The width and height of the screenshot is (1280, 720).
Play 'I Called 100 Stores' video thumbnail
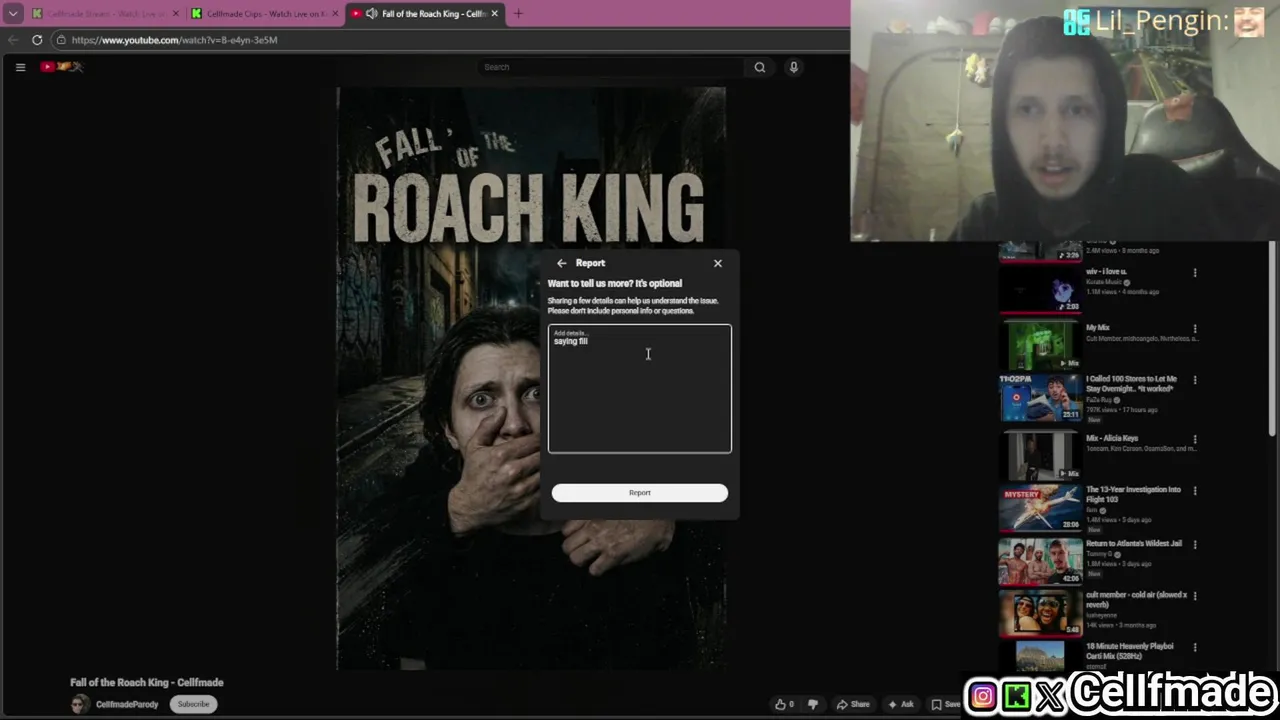1040,398
